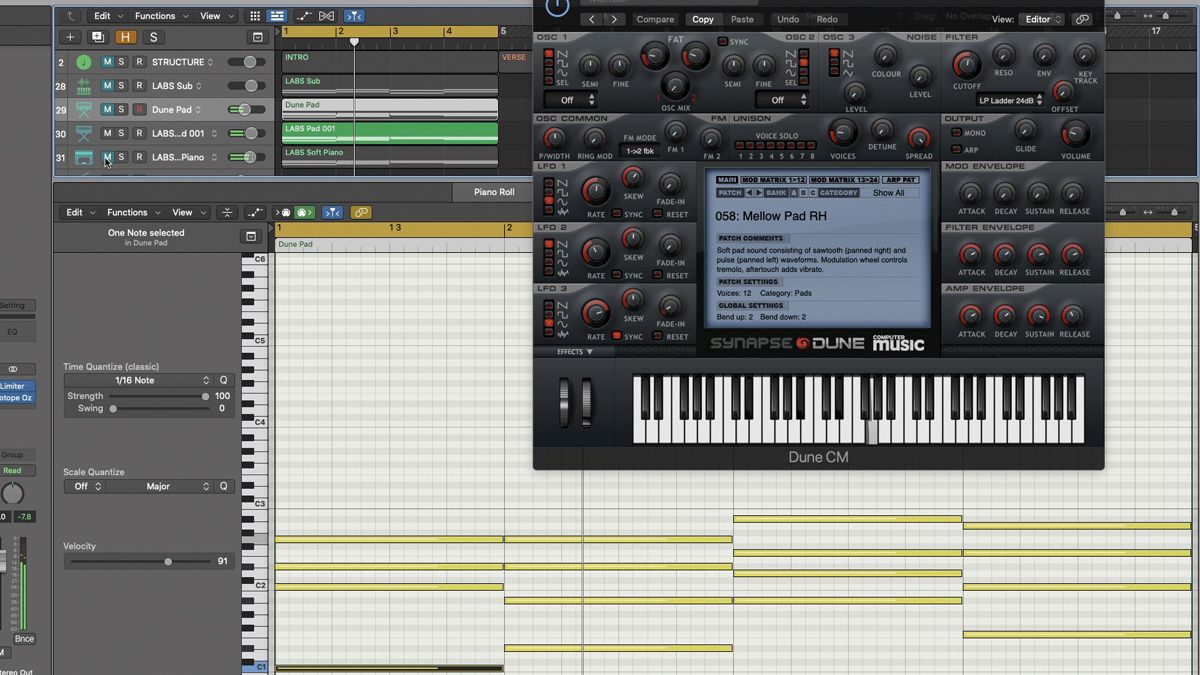Solo the LABS Sub track
The height and width of the screenshot is (675, 1200).
coord(122,85)
